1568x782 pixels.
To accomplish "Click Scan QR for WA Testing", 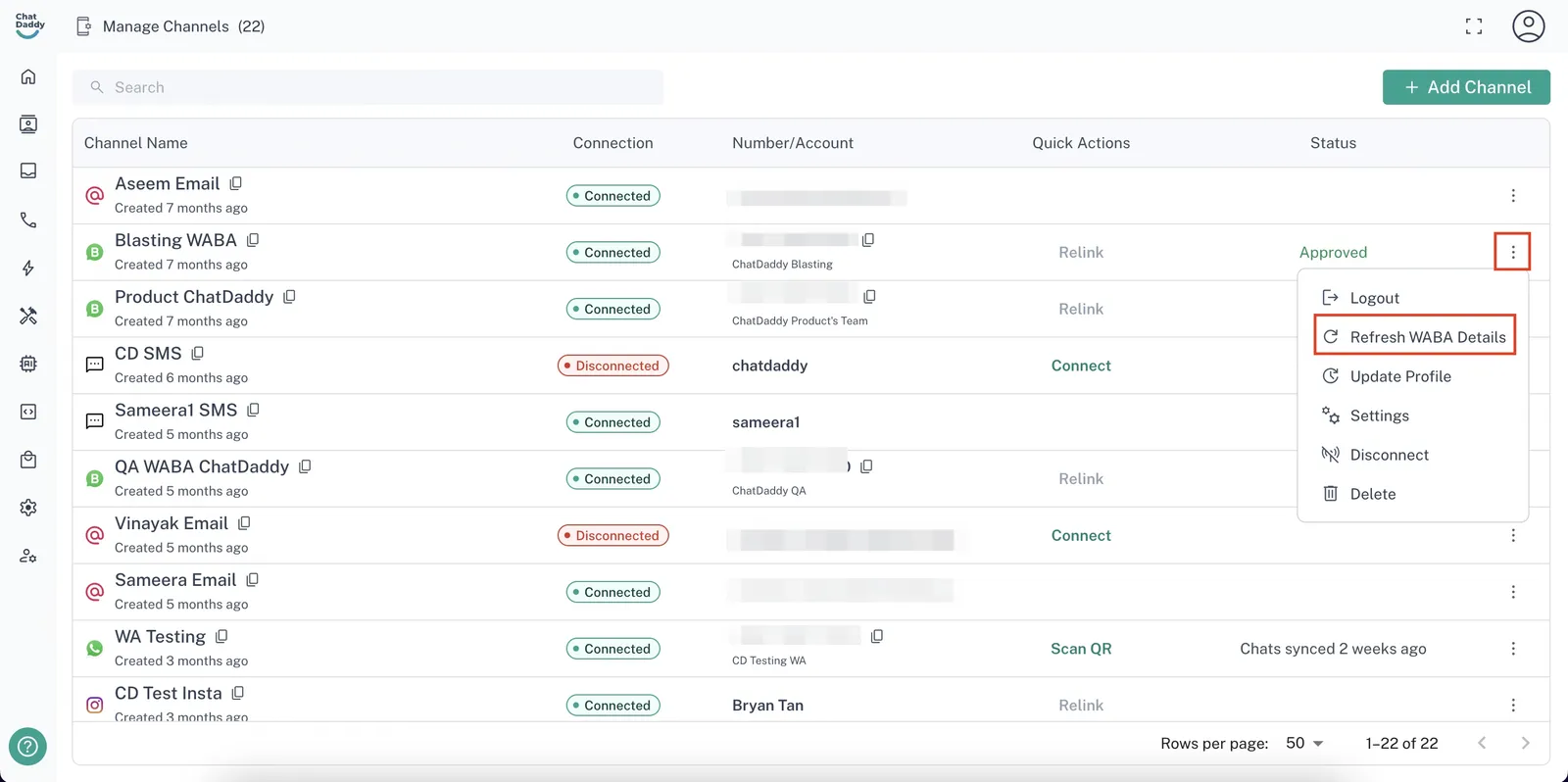I will (1081, 649).
